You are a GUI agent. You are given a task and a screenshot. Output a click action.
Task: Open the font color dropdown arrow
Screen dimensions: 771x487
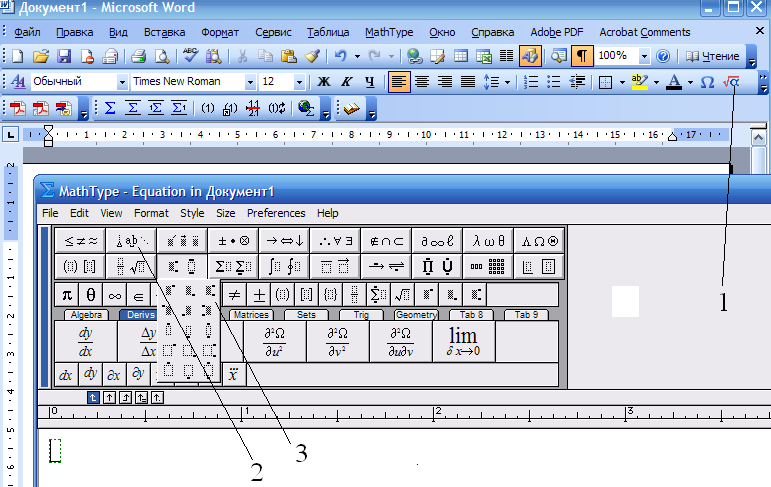[x=690, y=82]
